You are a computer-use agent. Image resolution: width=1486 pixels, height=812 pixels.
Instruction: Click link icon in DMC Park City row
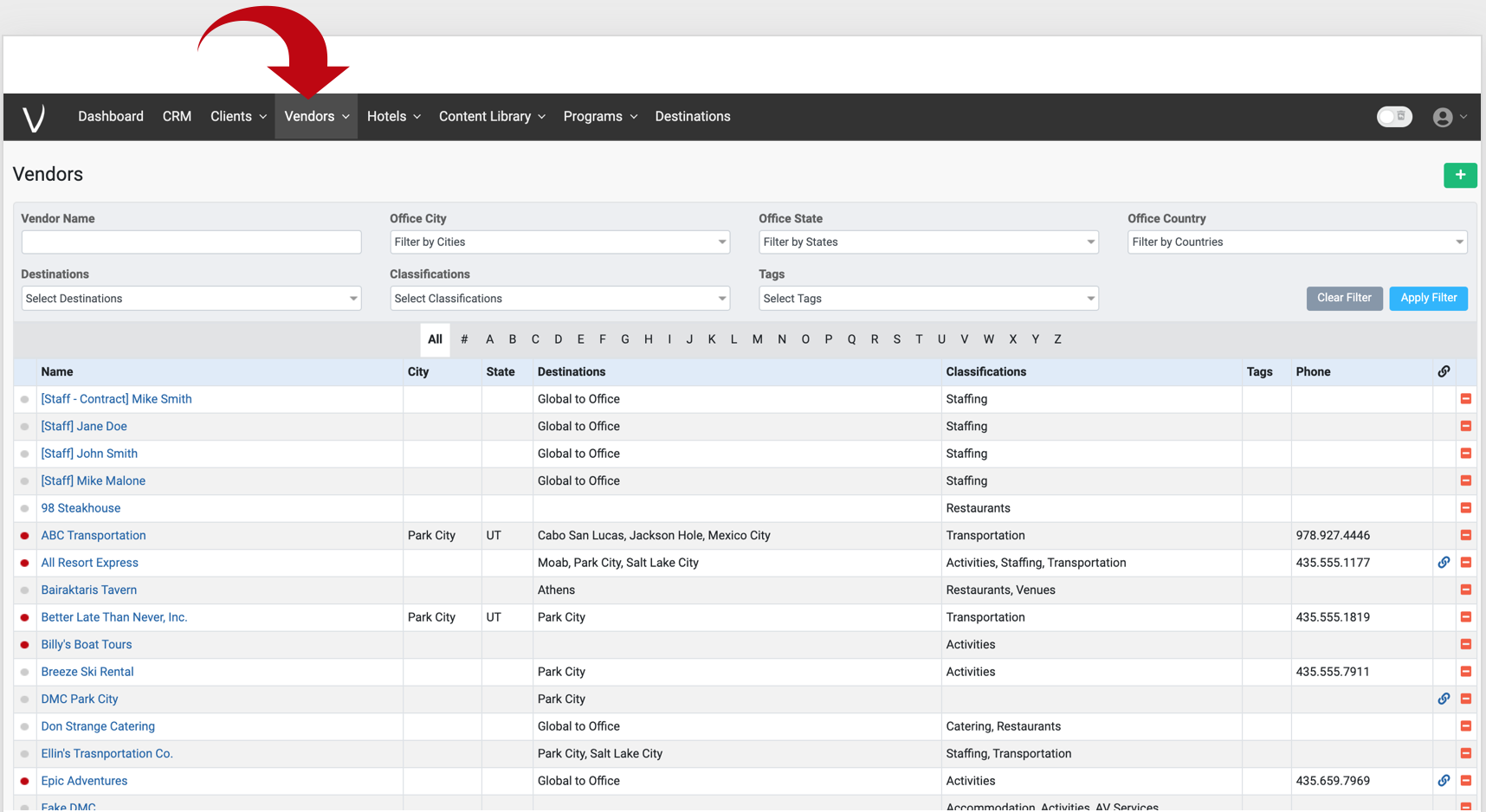[1444, 699]
